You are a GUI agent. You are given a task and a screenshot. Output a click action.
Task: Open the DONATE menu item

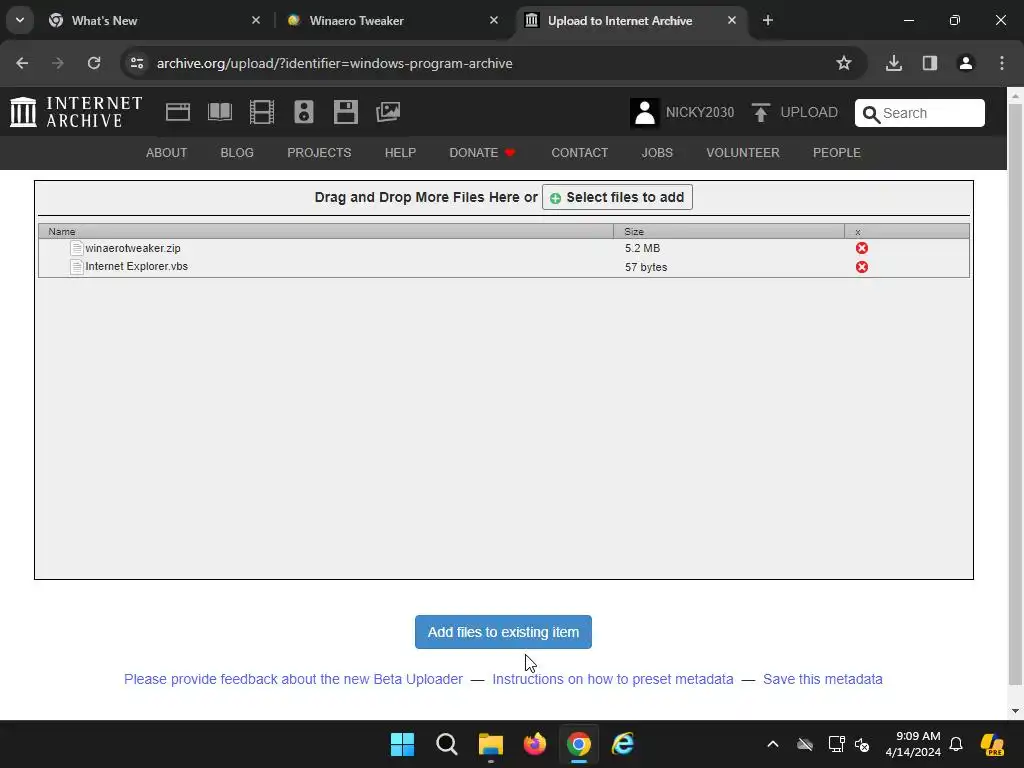[x=483, y=153]
